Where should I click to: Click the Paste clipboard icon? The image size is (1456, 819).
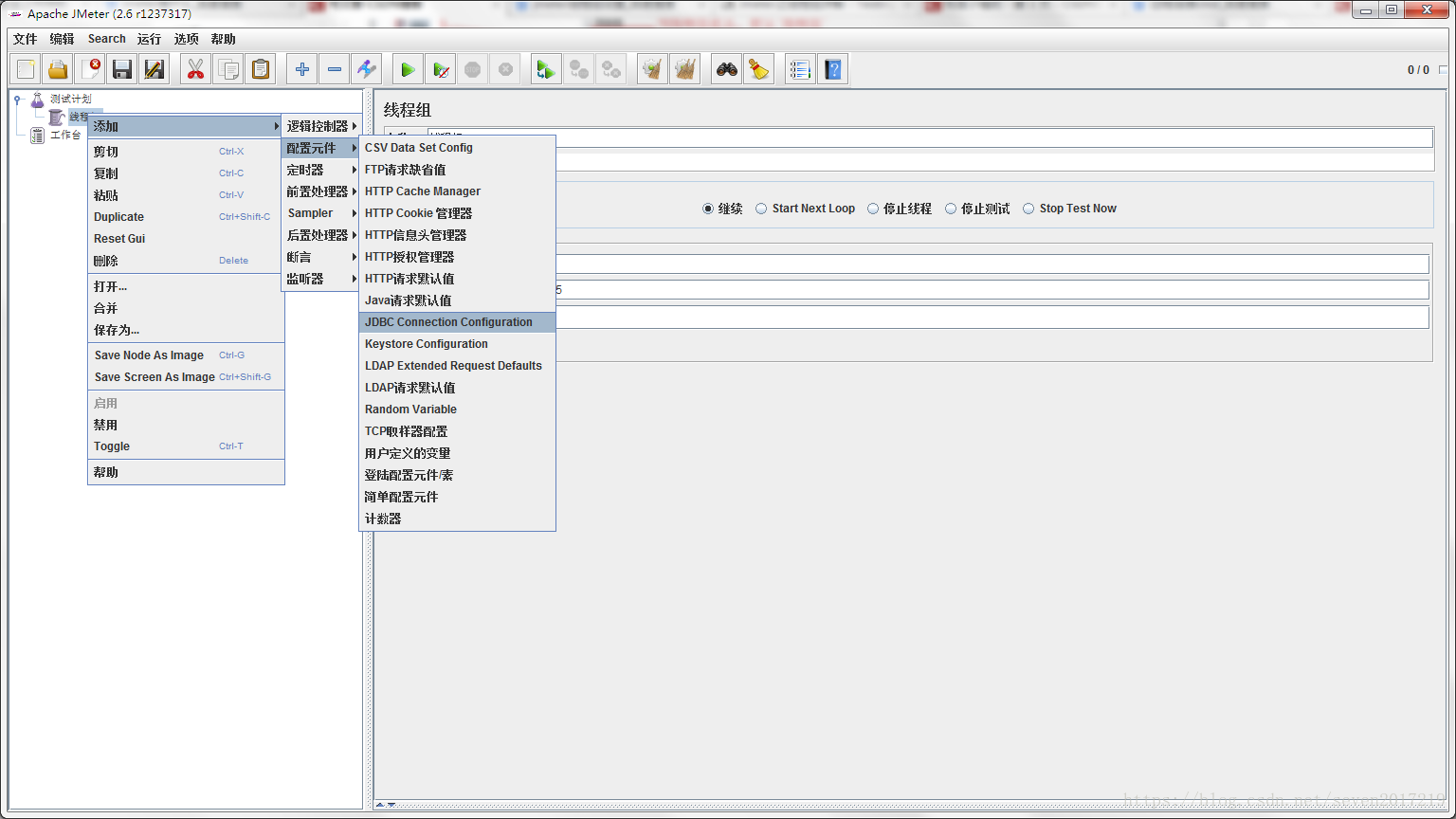pyautogui.click(x=261, y=69)
